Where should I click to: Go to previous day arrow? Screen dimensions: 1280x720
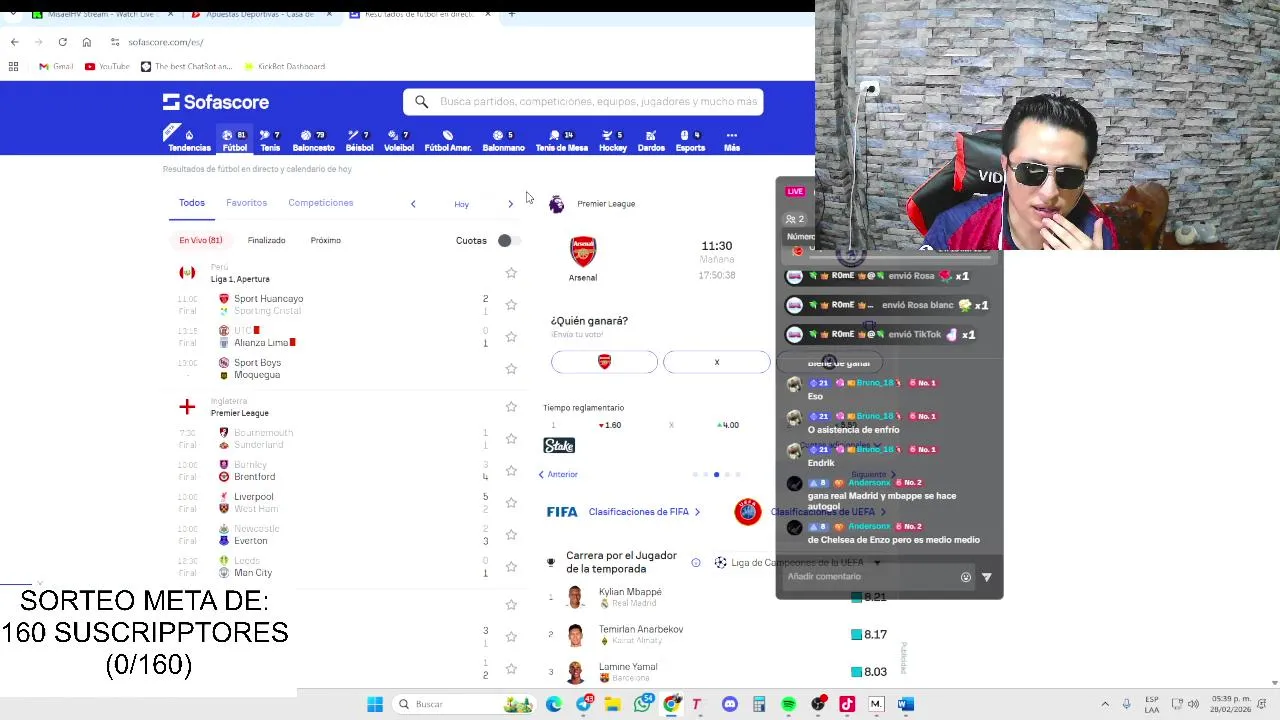tap(413, 204)
